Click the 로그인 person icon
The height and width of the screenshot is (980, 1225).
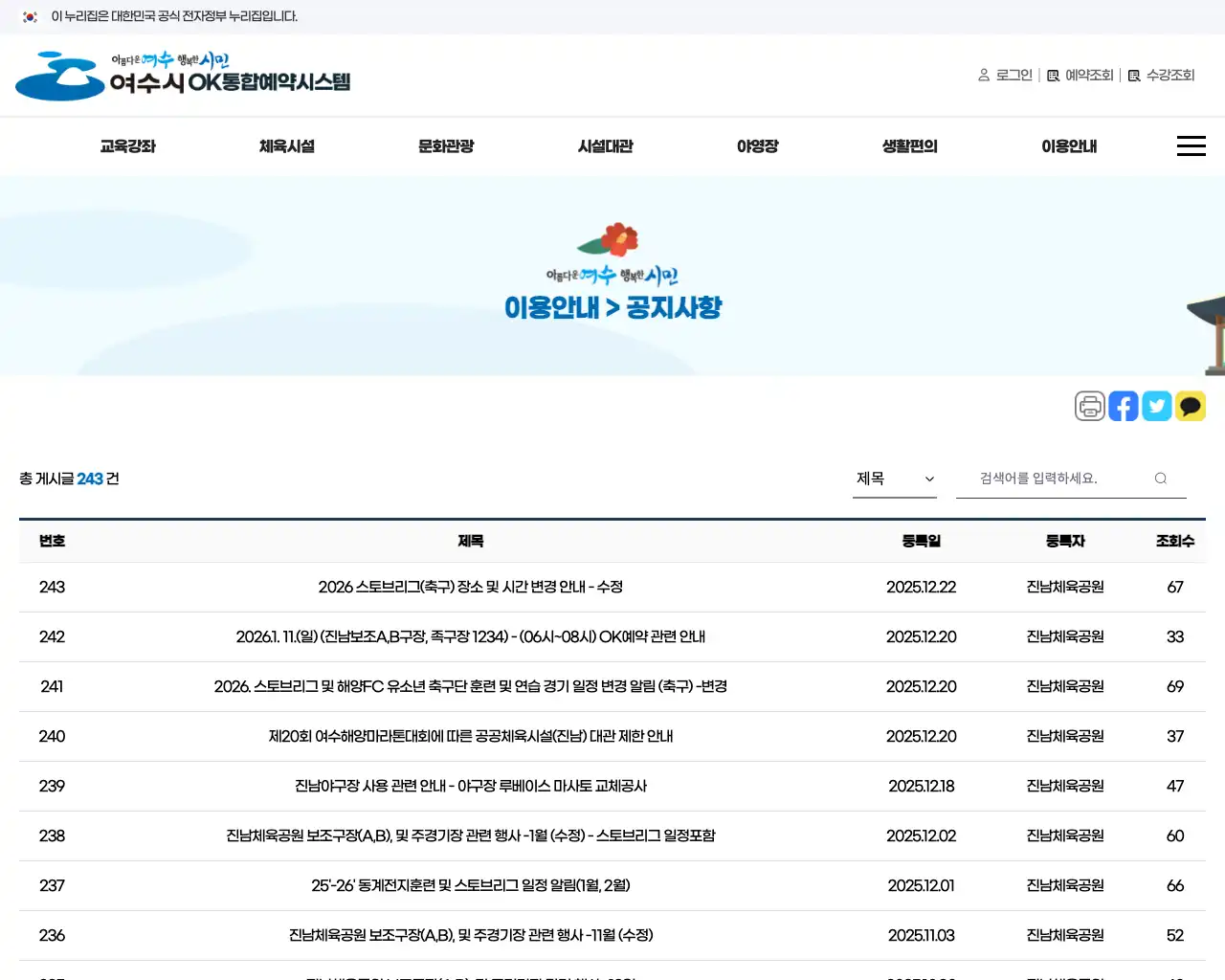pos(984,75)
